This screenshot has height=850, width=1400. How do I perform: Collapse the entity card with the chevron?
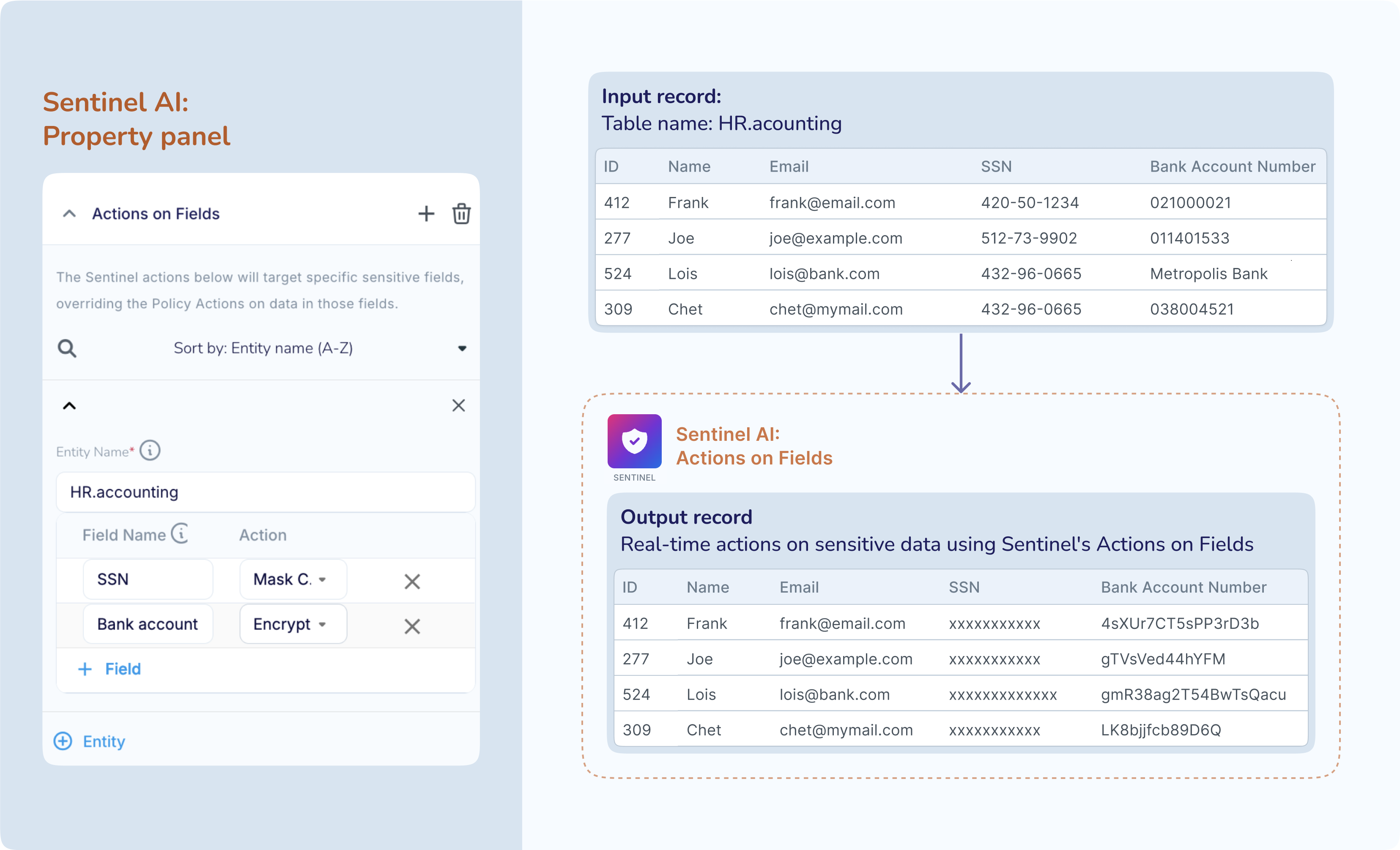(70, 405)
